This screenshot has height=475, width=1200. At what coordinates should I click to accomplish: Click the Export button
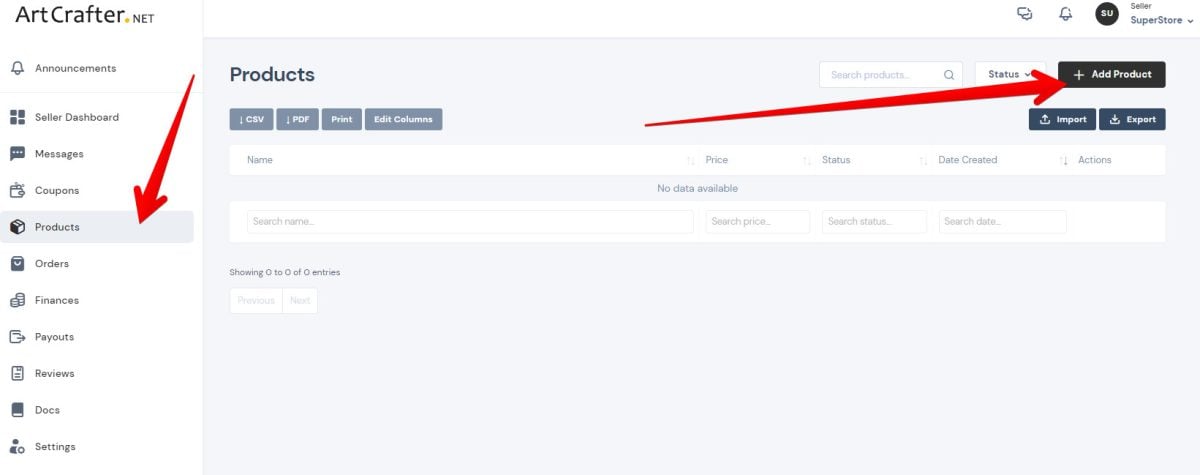1132,119
